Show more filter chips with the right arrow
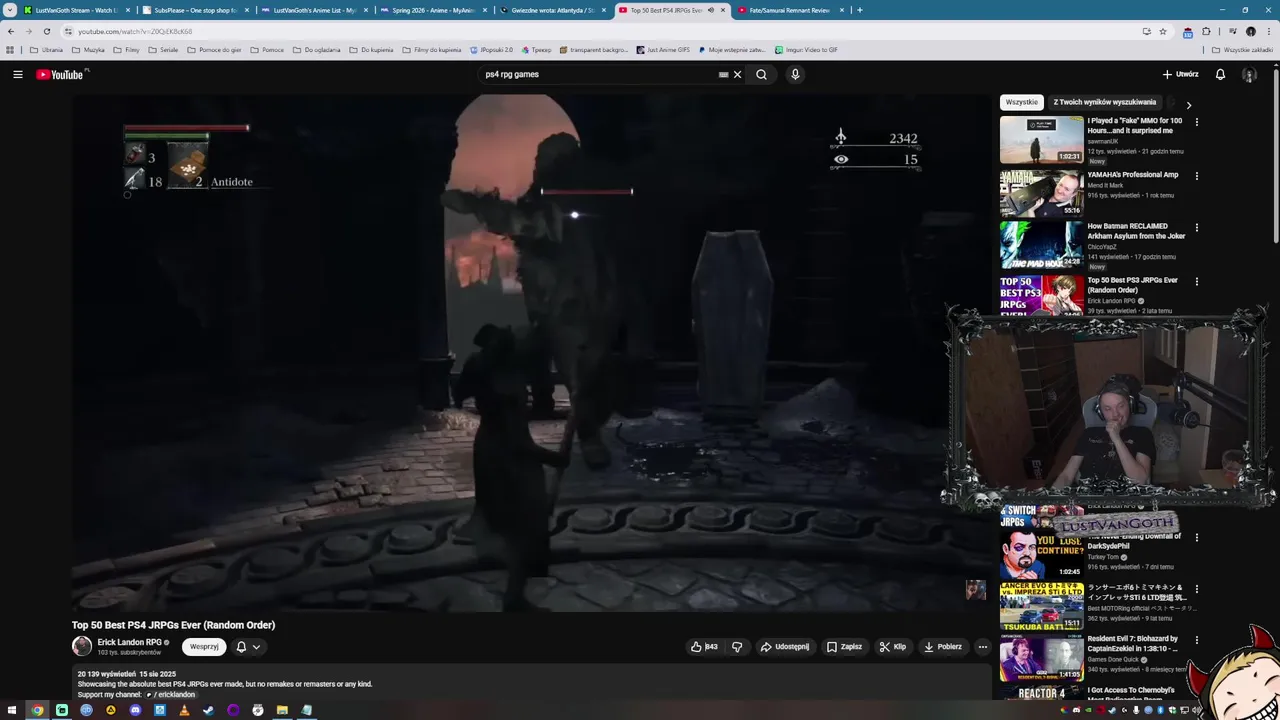1280x720 pixels. pyautogui.click(x=1188, y=104)
